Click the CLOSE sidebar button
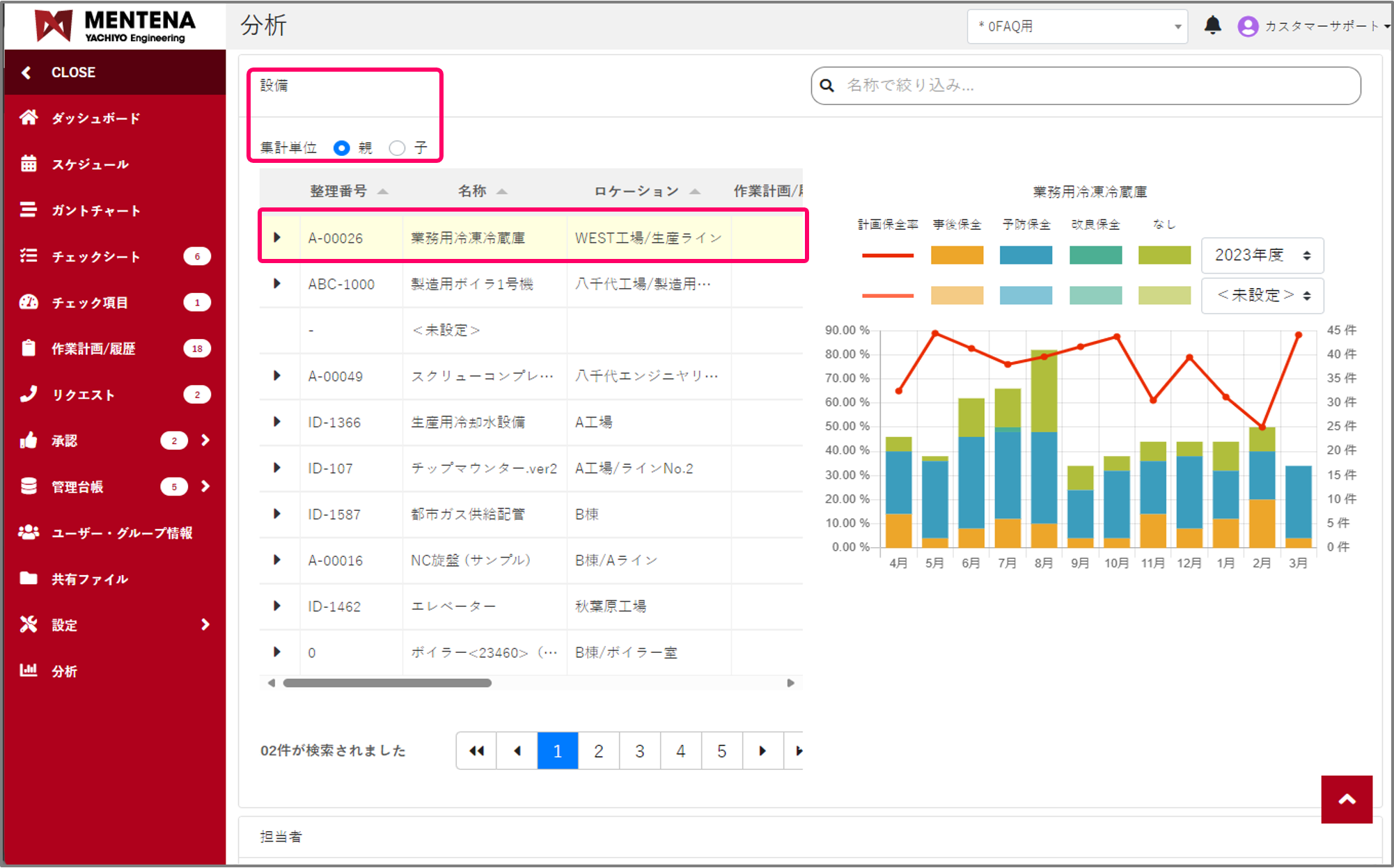This screenshot has height=868, width=1394. point(72,72)
